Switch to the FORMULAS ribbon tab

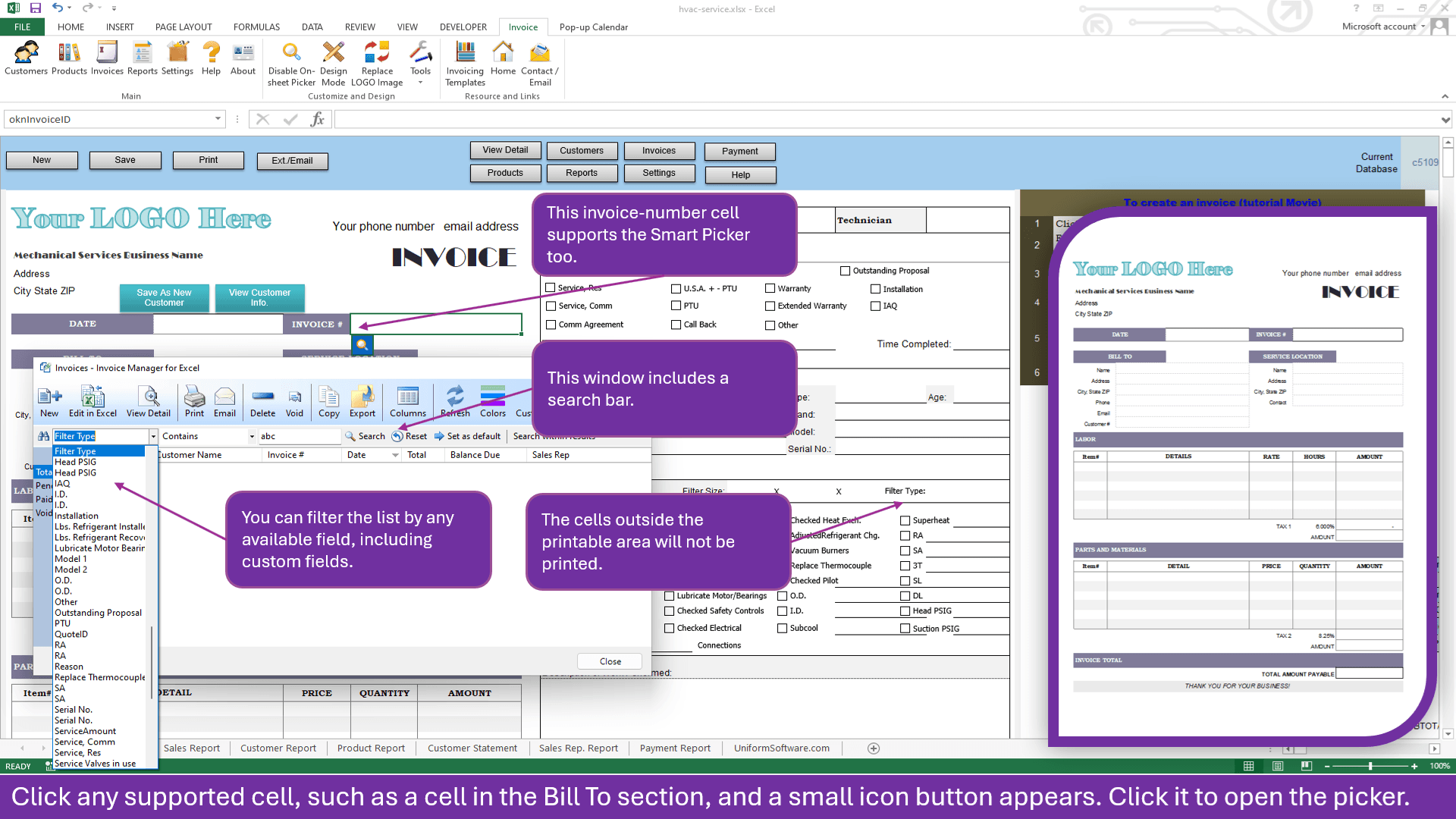click(256, 27)
